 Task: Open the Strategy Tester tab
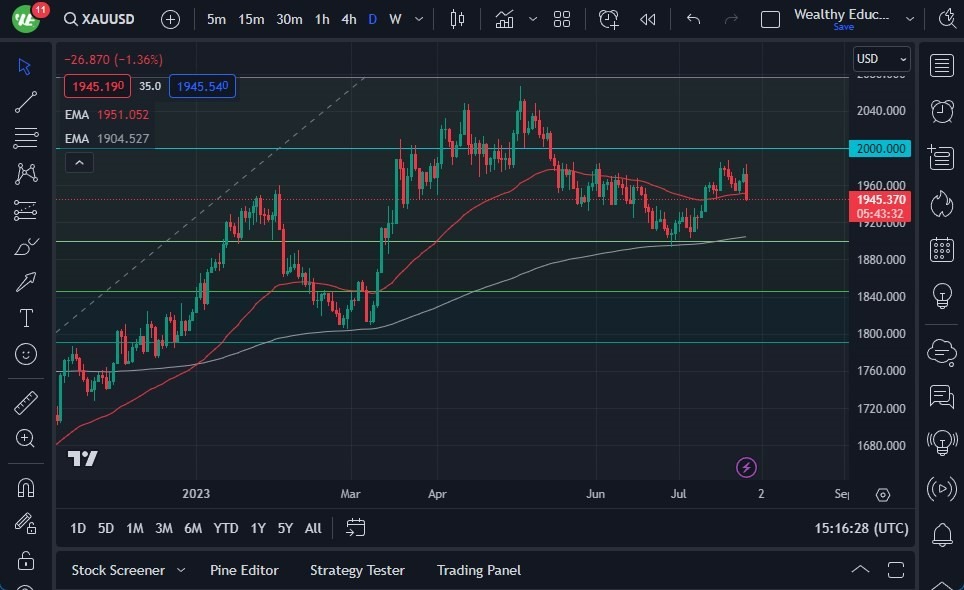357,570
